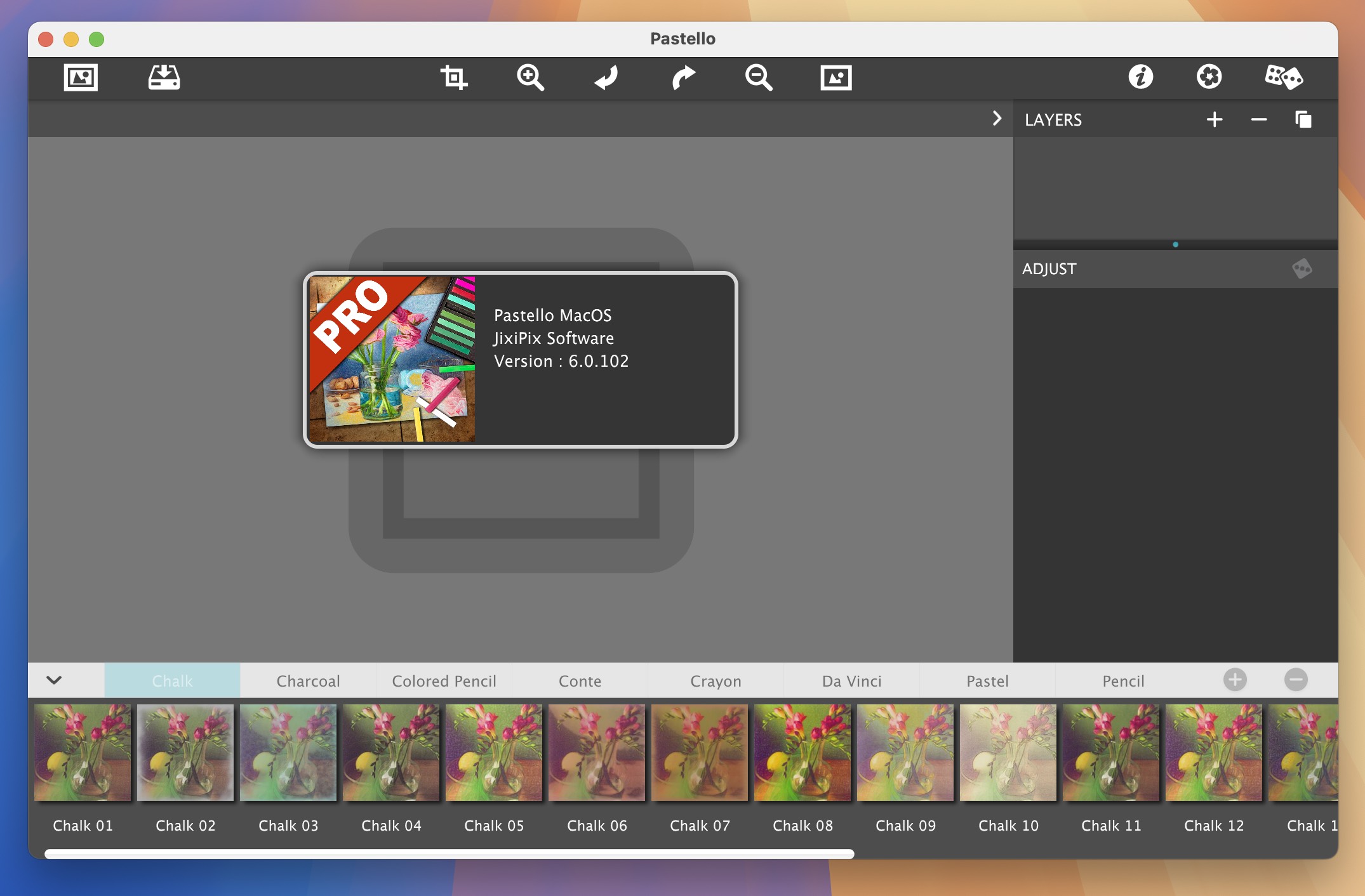This screenshot has width=1365, height=896.
Task: Click the Chalk 01 label
Action: [83, 826]
